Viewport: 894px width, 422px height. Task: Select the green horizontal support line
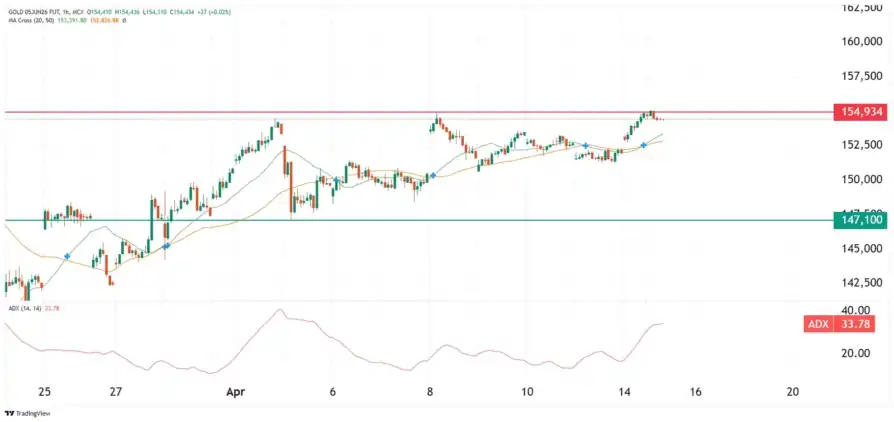(400, 220)
